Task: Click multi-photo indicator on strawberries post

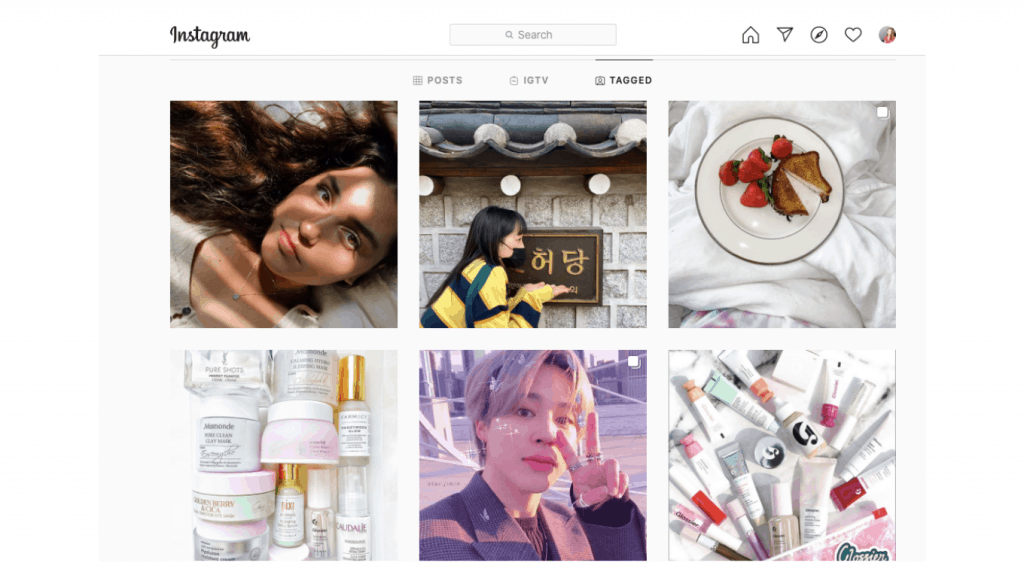Action: point(882,112)
